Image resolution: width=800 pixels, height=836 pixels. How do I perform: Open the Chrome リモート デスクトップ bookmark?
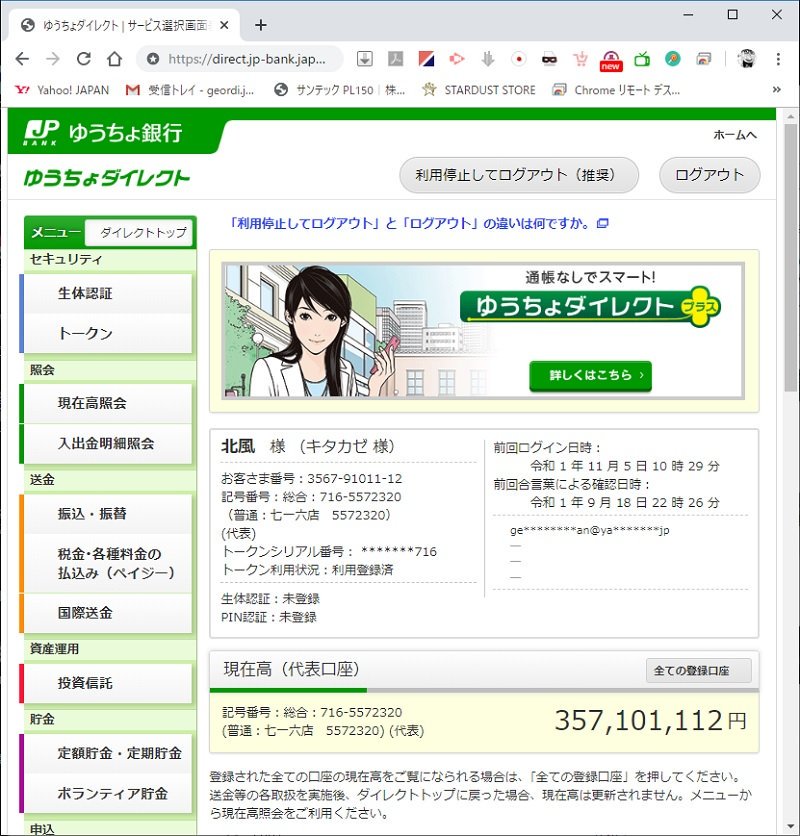pos(616,90)
